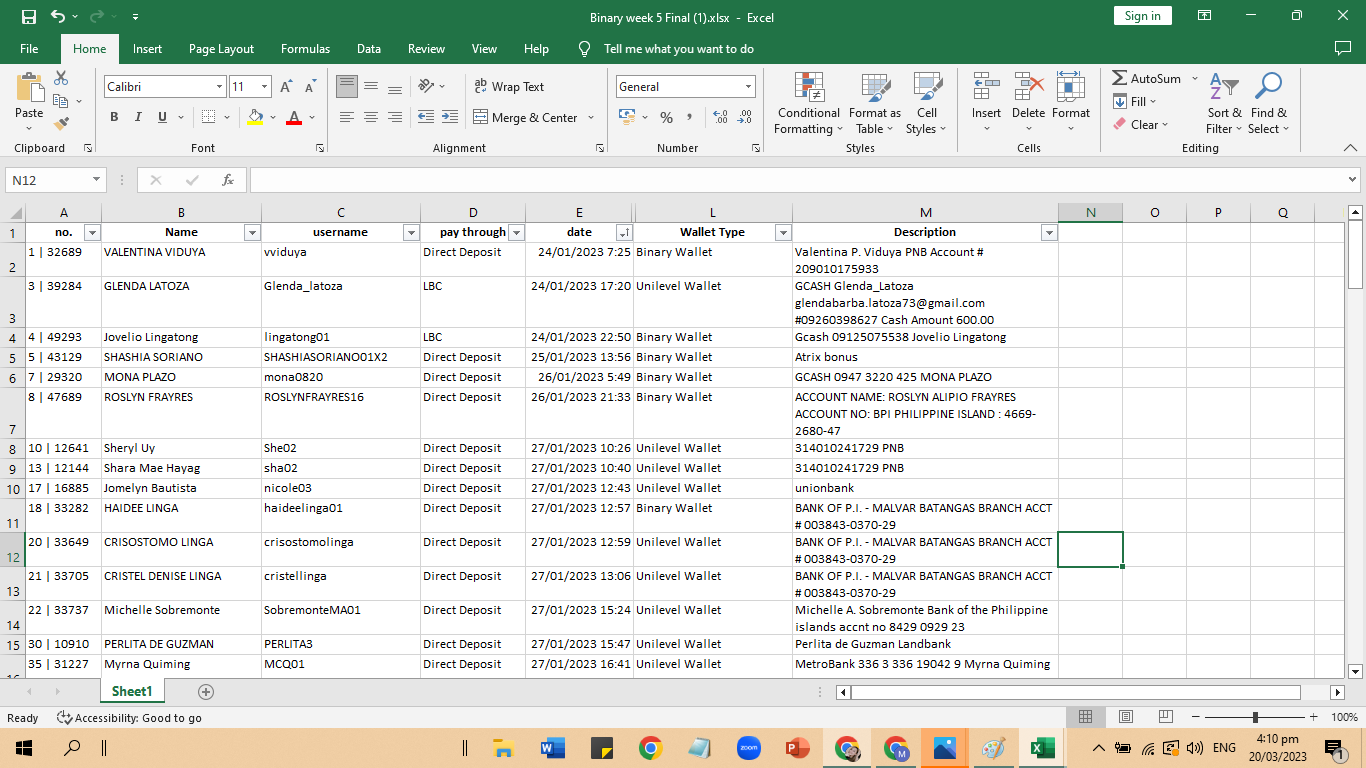
Task: Click the Fill button
Action: pos(1134,101)
